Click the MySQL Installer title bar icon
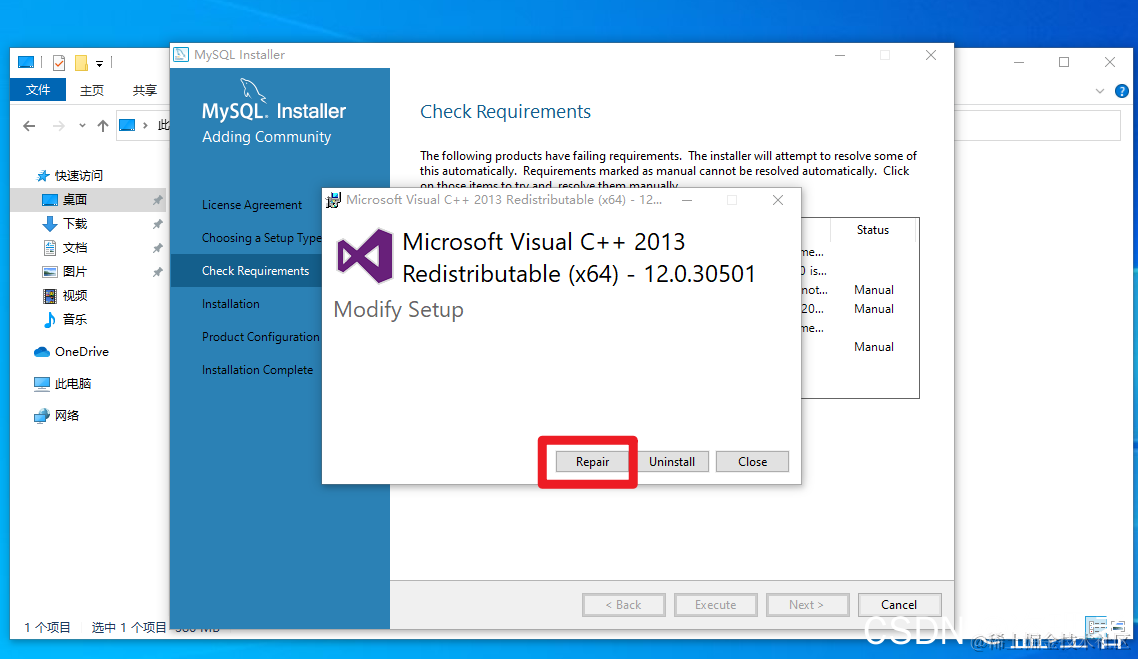The height and width of the screenshot is (659, 1138). (x=181, y=54)
